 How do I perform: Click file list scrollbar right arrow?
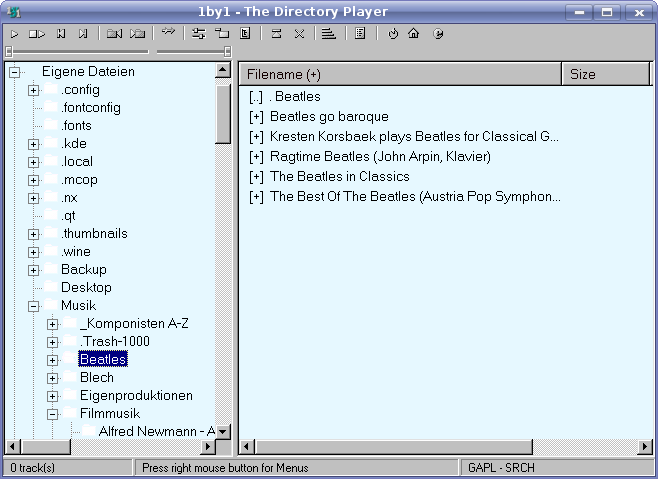tap(645, 447)
